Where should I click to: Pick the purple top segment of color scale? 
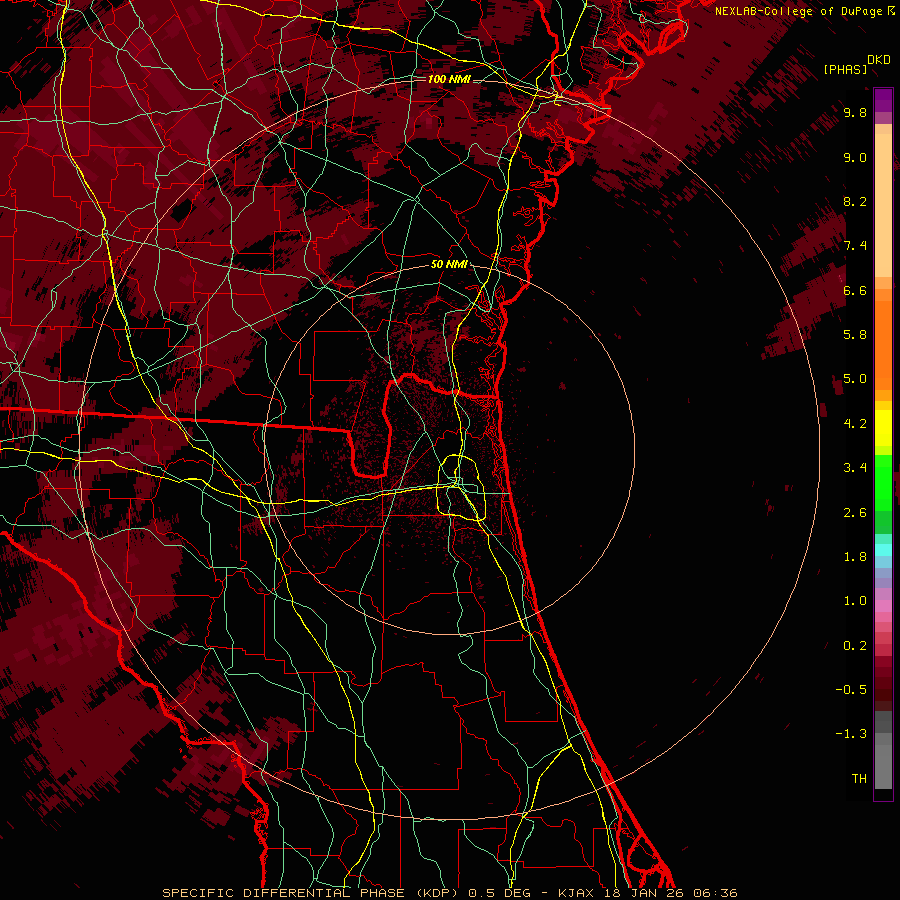pyautogui.click(x=883, y=100)
